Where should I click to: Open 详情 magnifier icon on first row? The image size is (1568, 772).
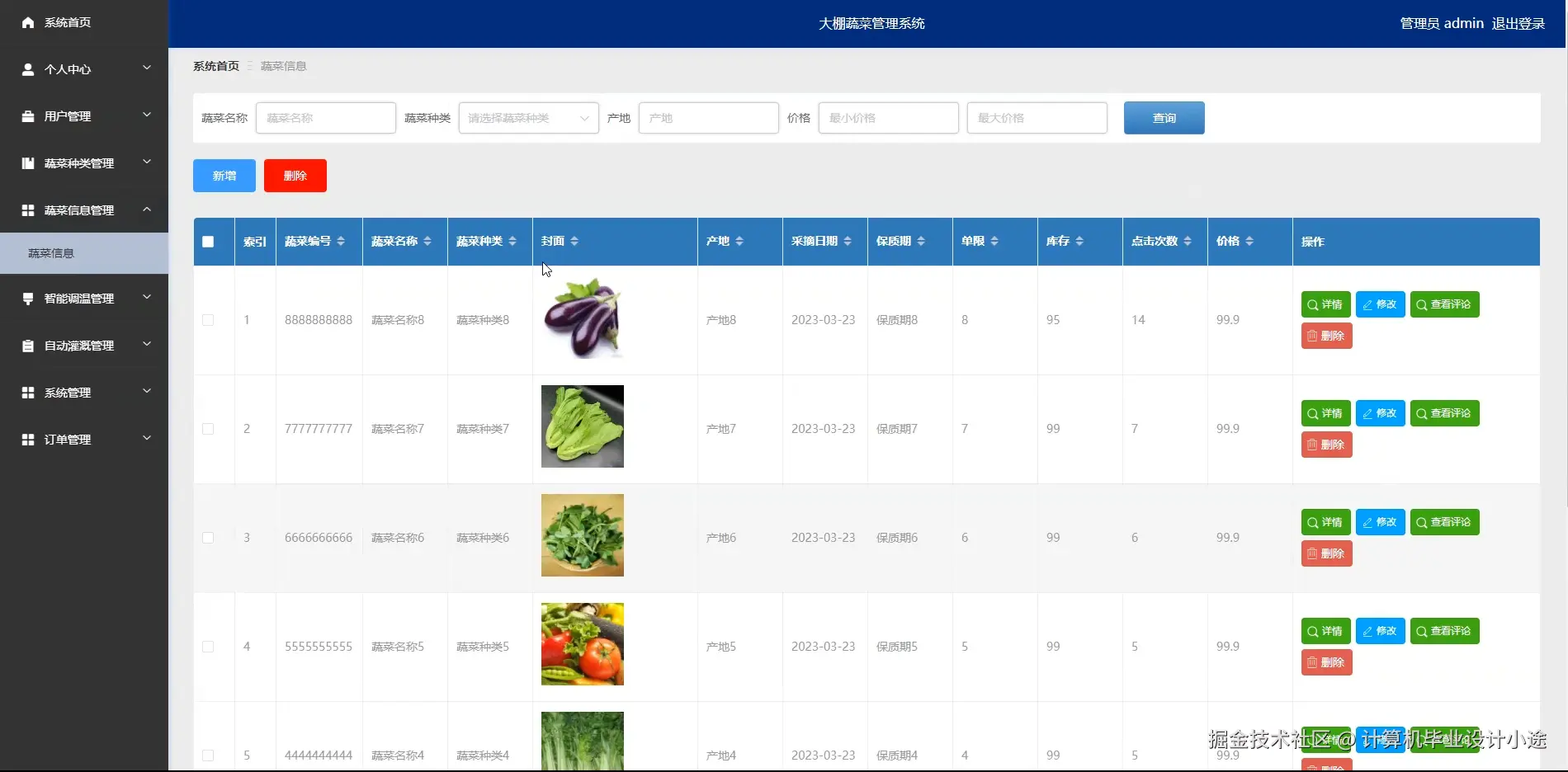(1312, 304)
